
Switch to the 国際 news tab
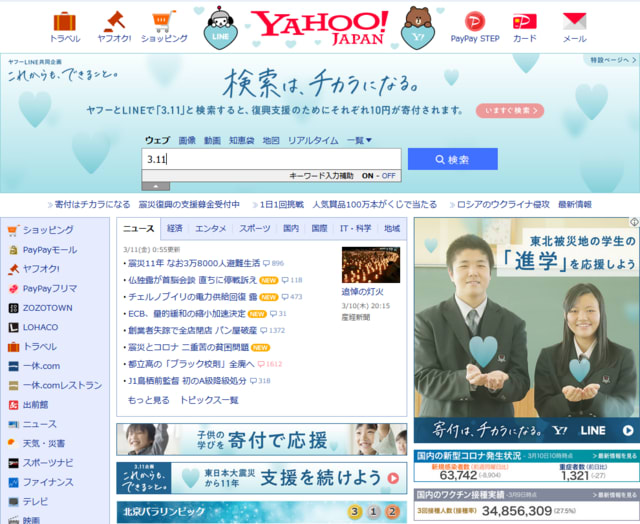click(x=319, y=228)
